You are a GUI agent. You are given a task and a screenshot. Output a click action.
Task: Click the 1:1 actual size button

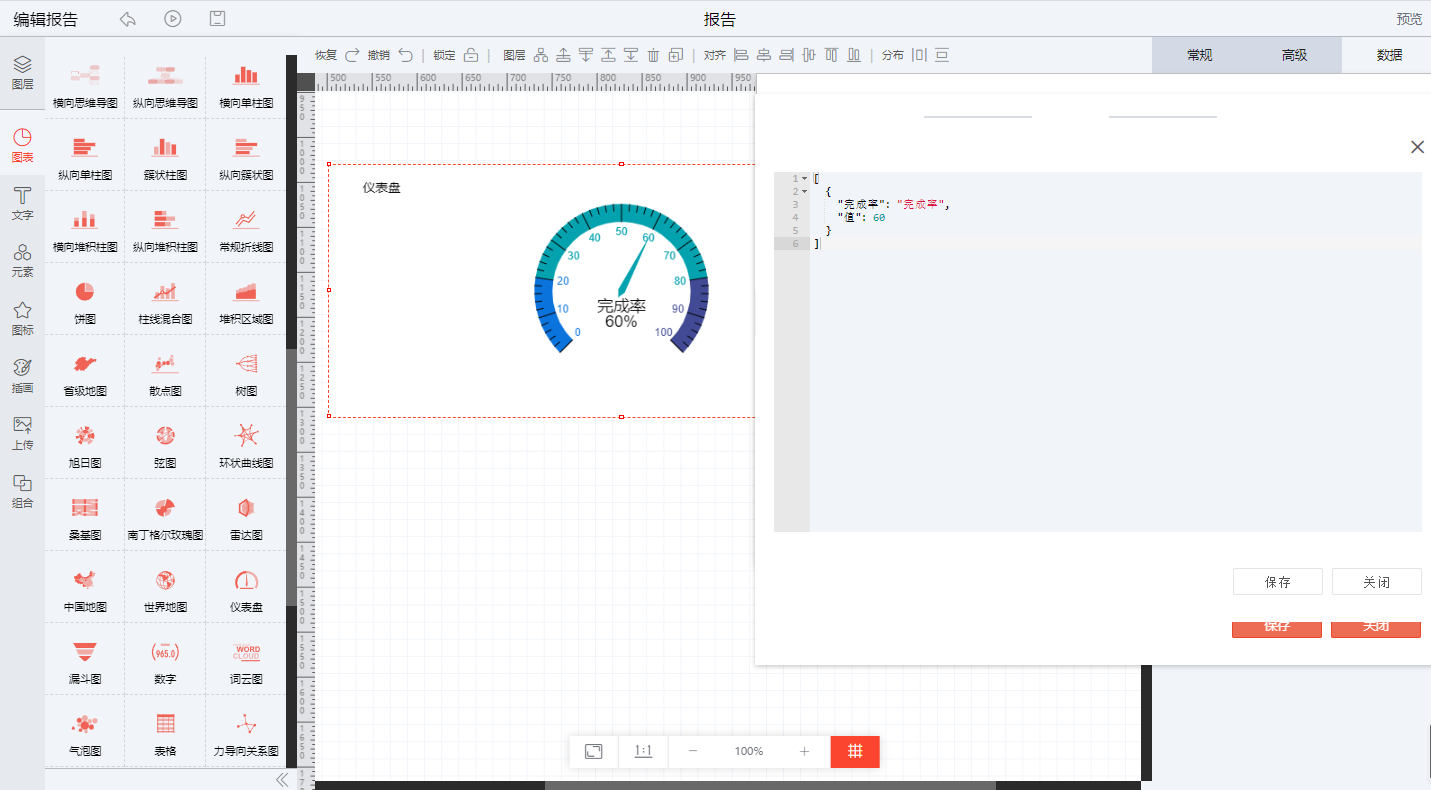pos(643,751)
